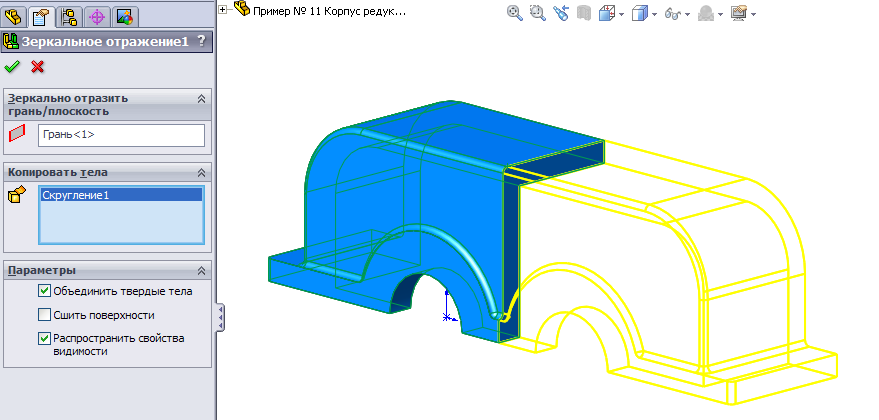Click the Грань<1> mirror face field
The height and width of the screenshot is (420, 879).
[x=121, y=135]
